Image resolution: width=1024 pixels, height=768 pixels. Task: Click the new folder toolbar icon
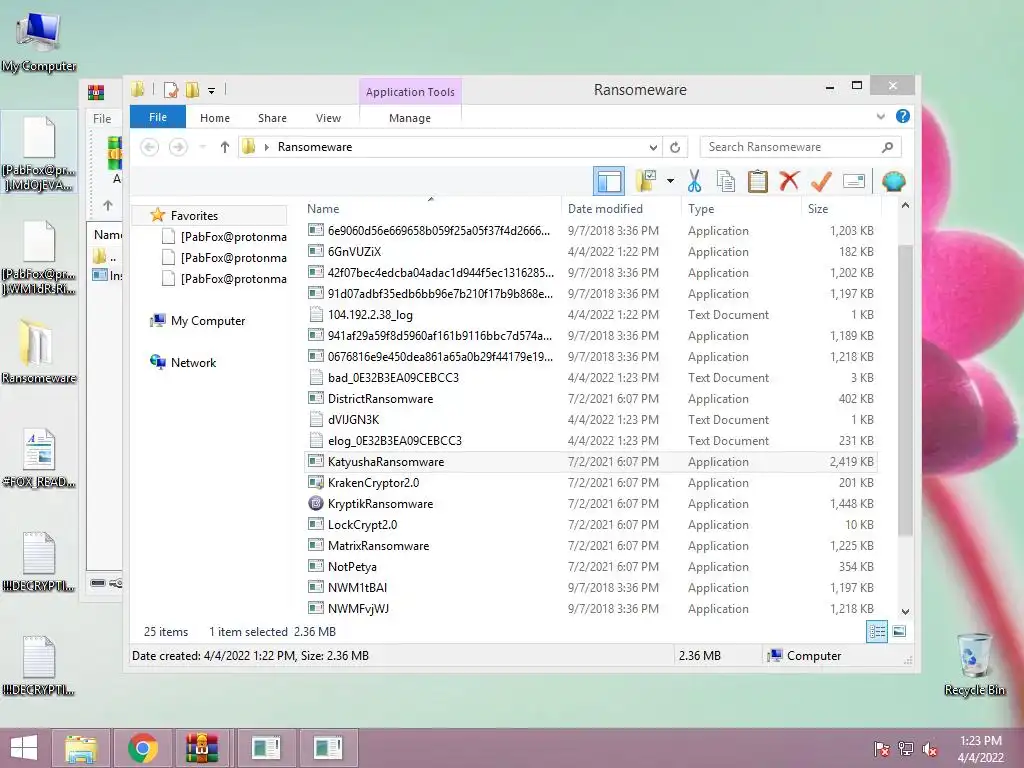[647, 181]
